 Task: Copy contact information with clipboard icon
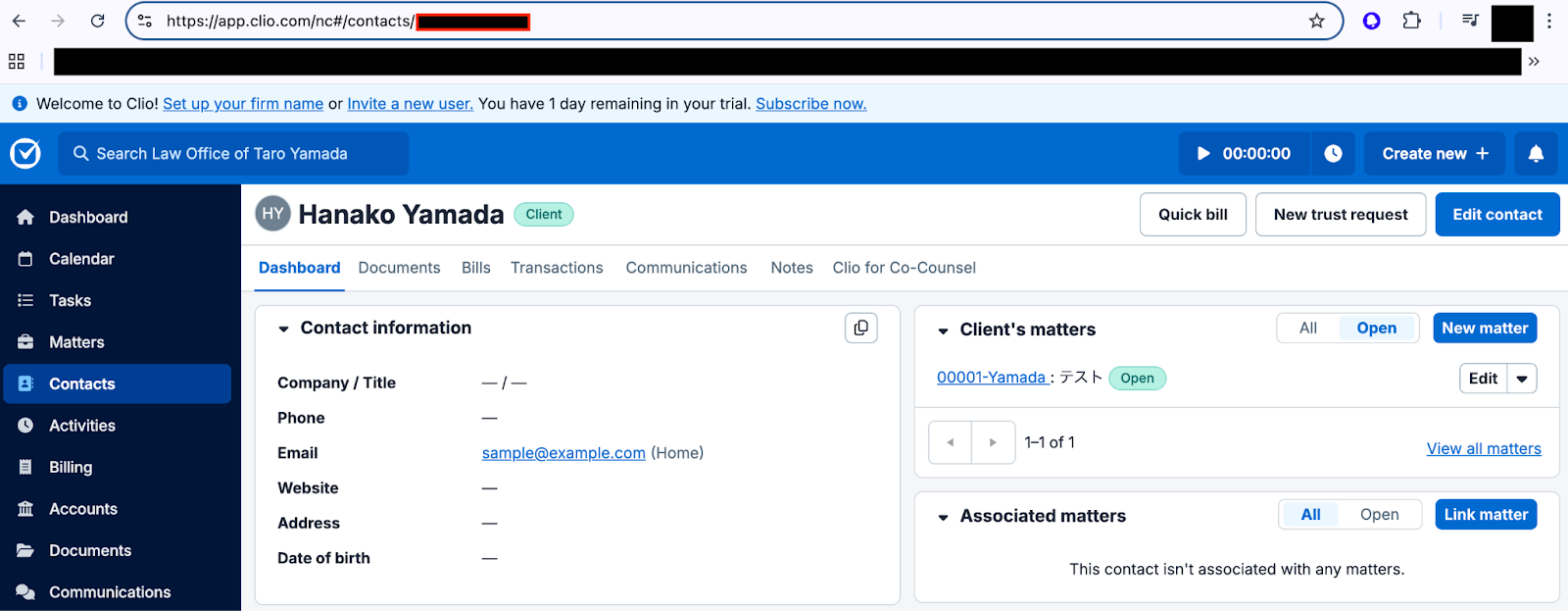(860, 329)
